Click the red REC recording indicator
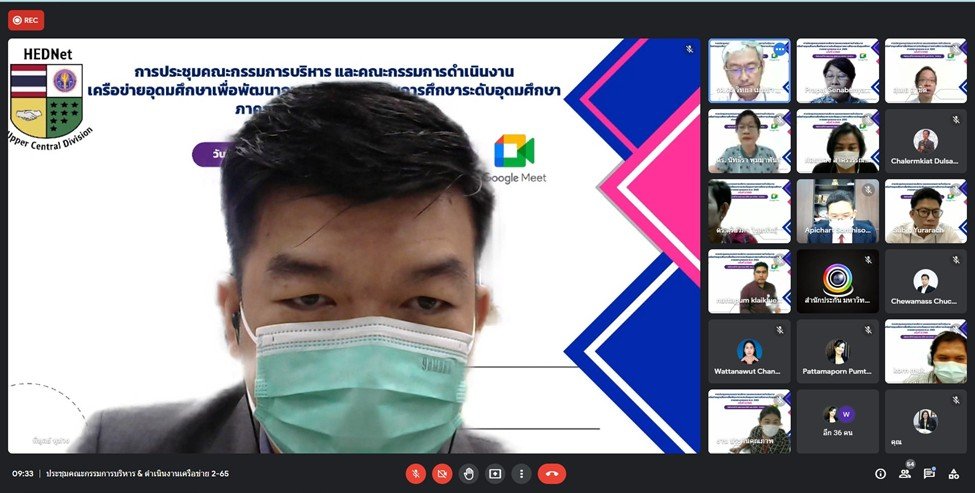Image resolution: width=975 pixels, height=493 pixels. pos(26,20)
